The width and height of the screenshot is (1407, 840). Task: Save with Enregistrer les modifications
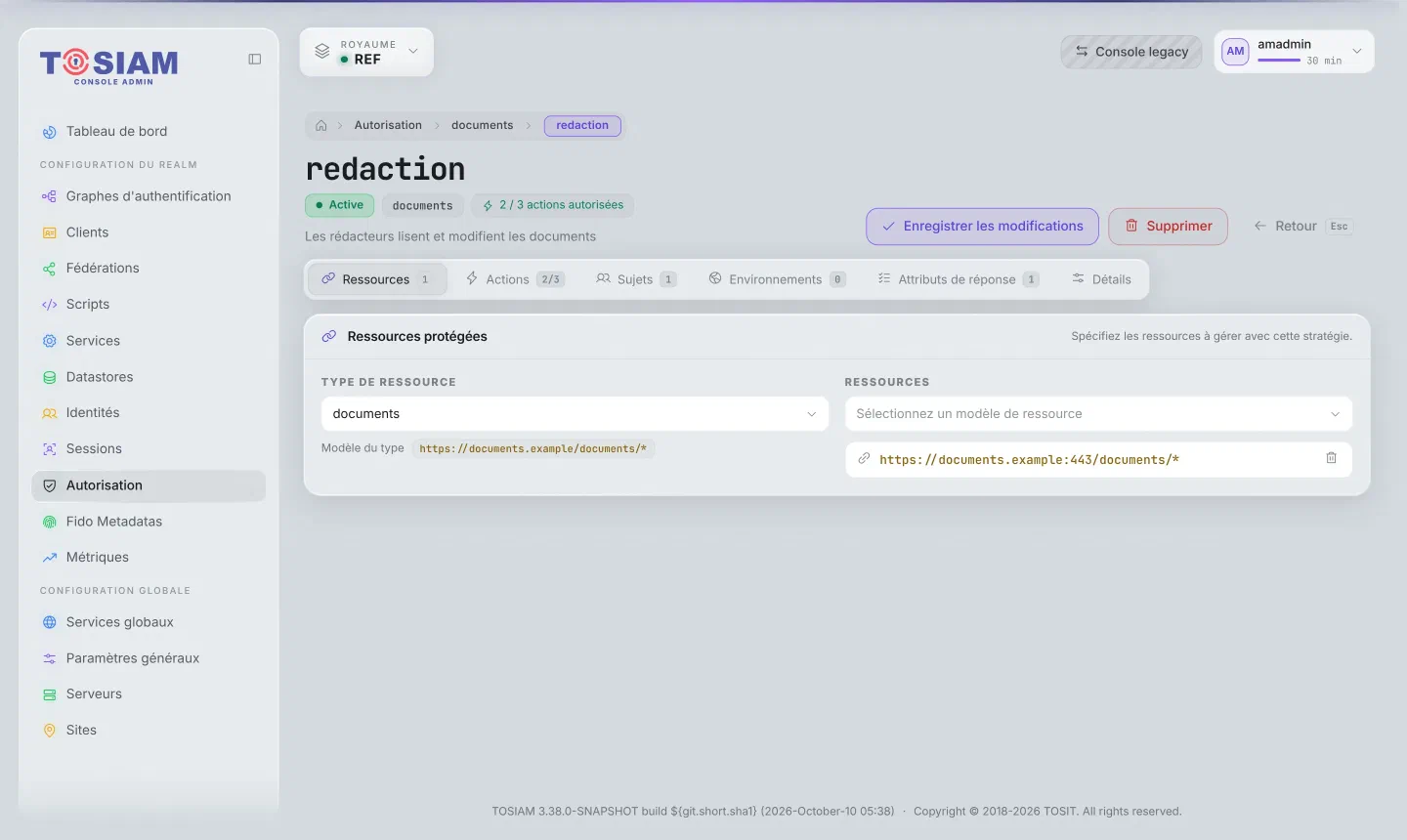click(x=982, y=227)
